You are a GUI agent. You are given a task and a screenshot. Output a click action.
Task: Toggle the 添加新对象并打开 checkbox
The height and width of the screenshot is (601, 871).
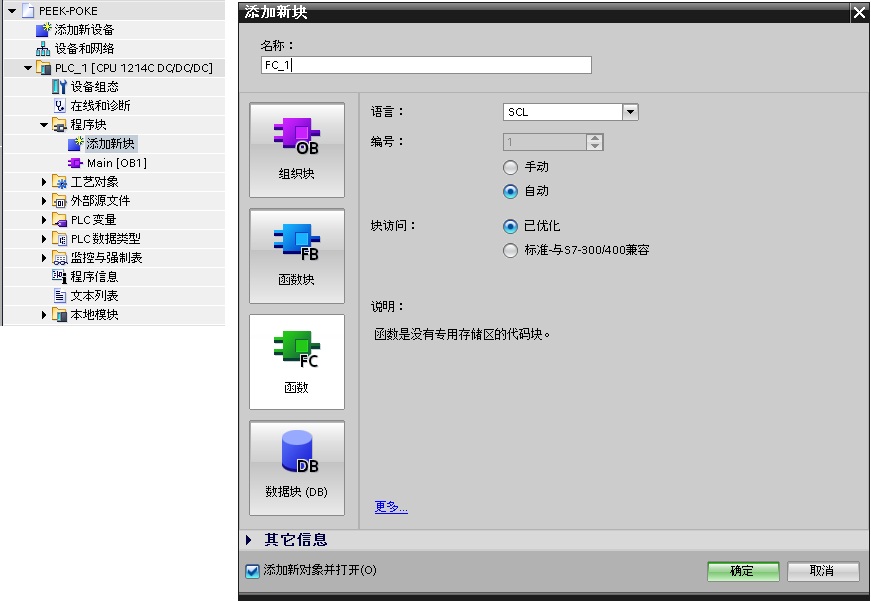click(x=252, y=571)
